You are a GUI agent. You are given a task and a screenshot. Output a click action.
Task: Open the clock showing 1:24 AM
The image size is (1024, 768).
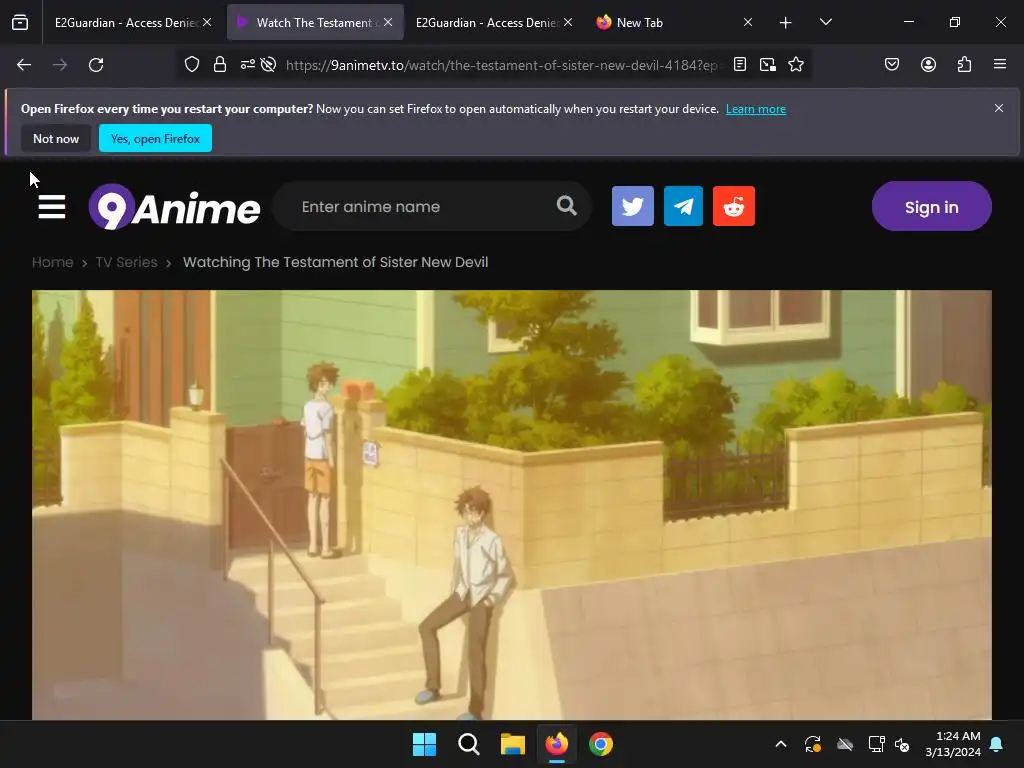click(953, 744)
